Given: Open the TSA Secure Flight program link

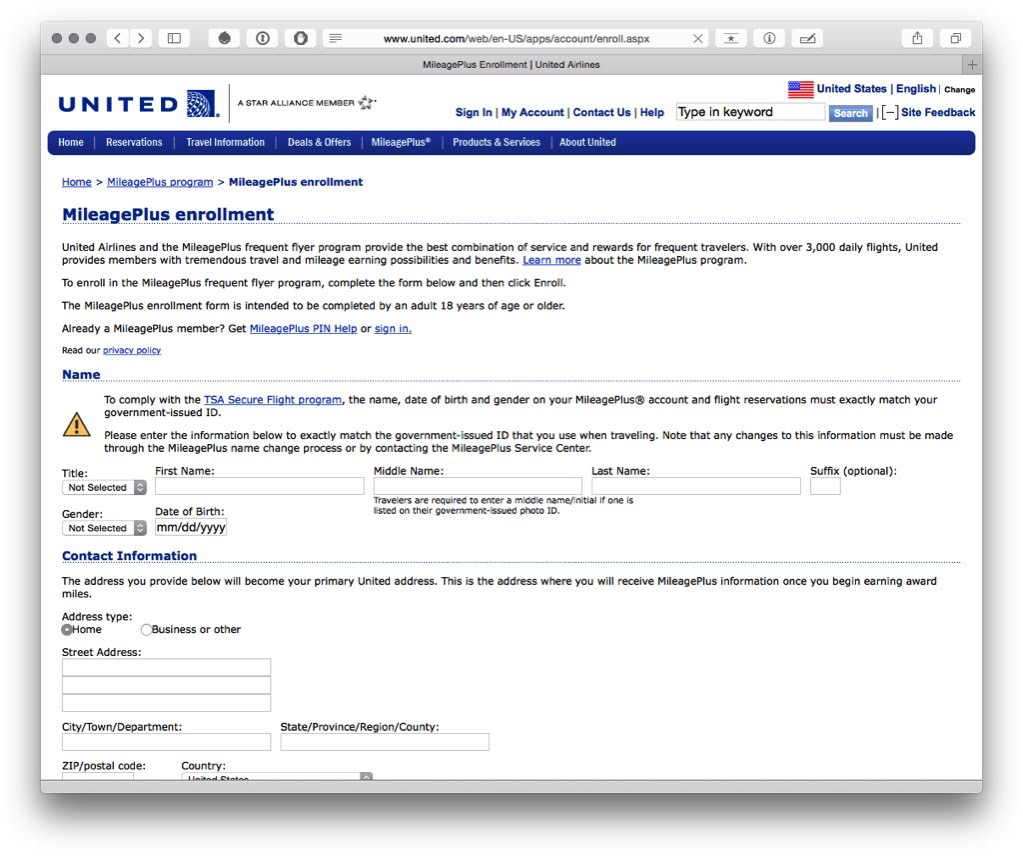Looking at the screenshot, I should pos(273,400).
